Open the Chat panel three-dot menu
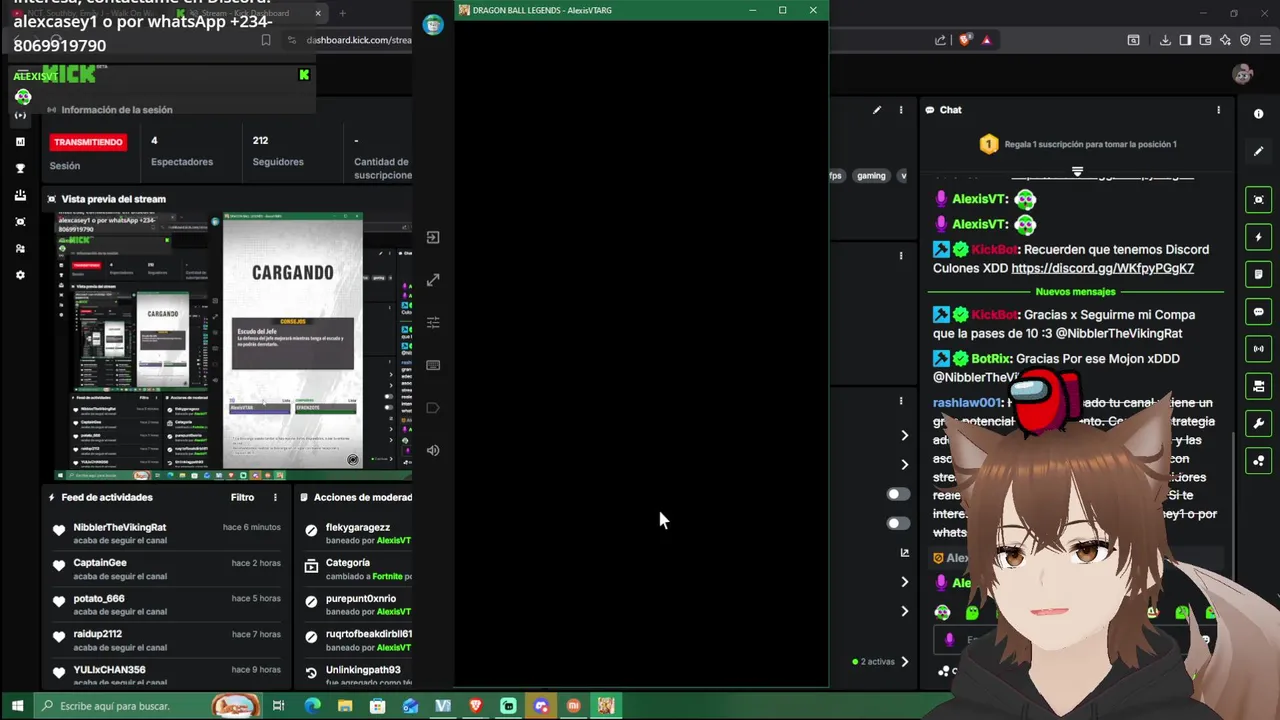The width and height of the screenshot is (1280, 720). pos(1218,110)
